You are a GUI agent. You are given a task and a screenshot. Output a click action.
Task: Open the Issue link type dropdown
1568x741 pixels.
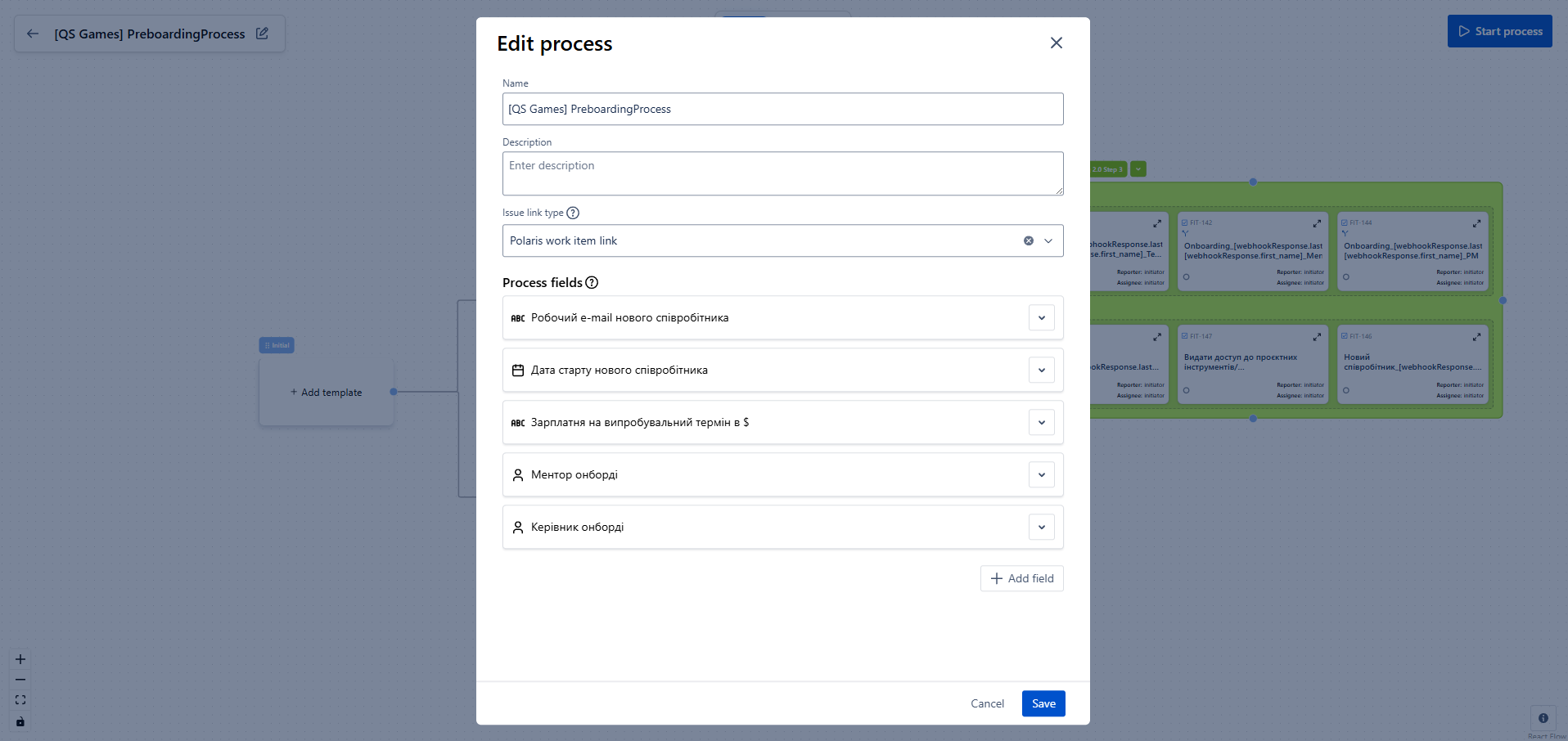[1048, 240]
